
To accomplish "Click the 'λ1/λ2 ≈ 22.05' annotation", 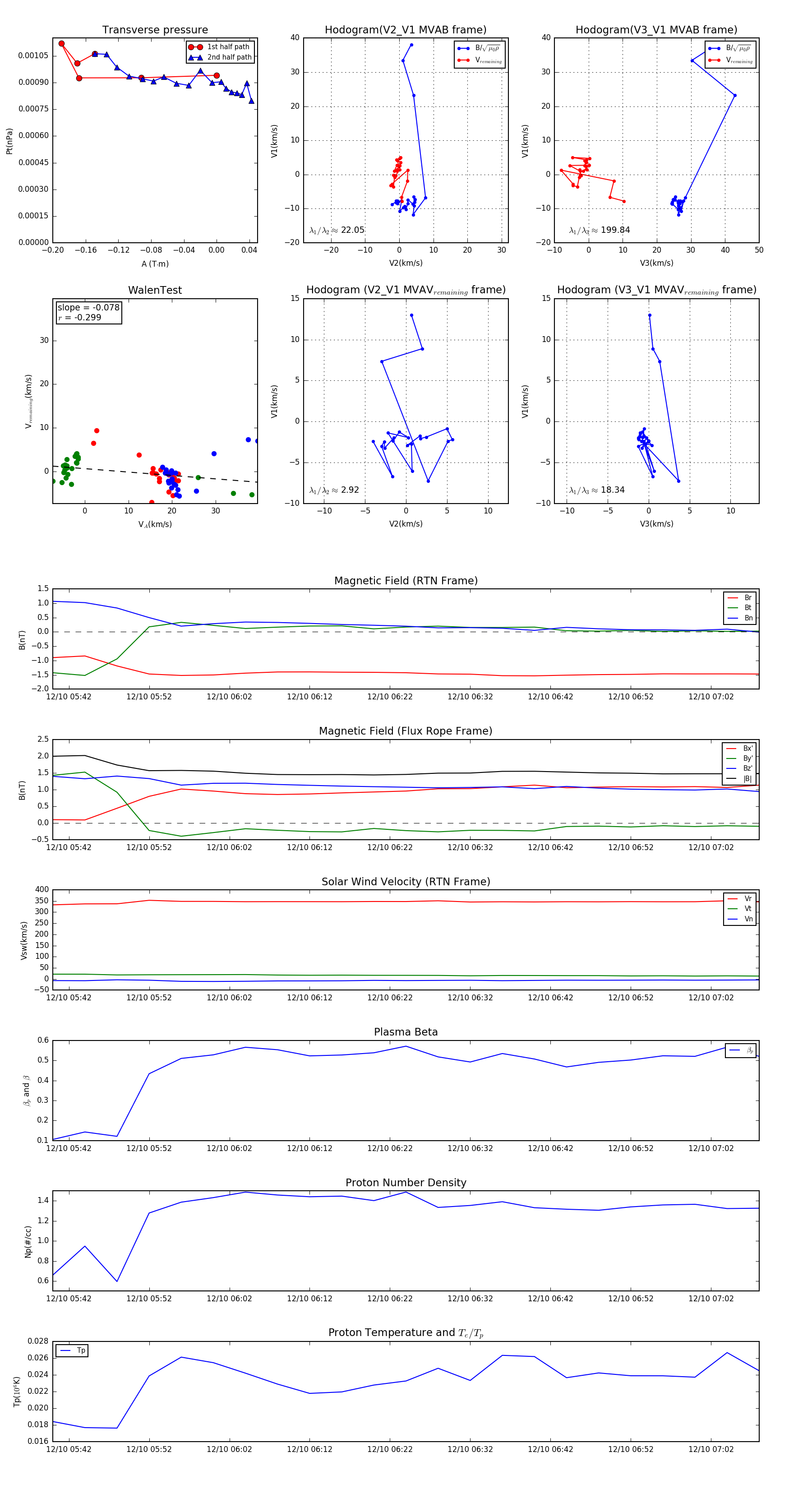I will [x=337, y=230].
